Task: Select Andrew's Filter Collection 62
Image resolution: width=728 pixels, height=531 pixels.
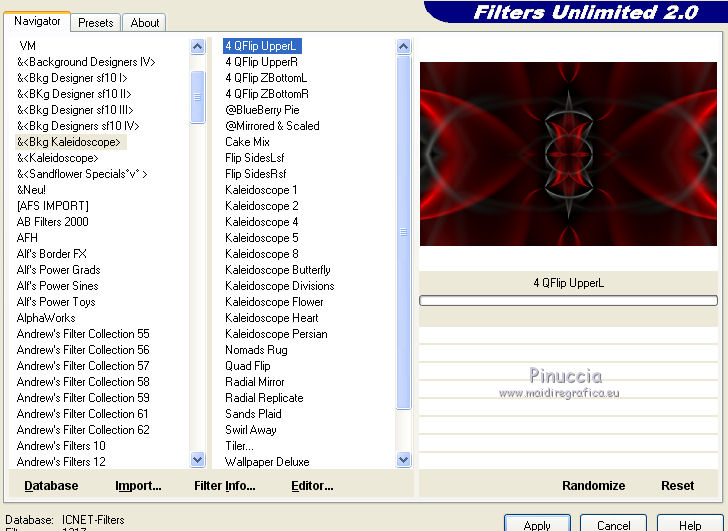Action: pyautogui.click(x=83, y=430)
